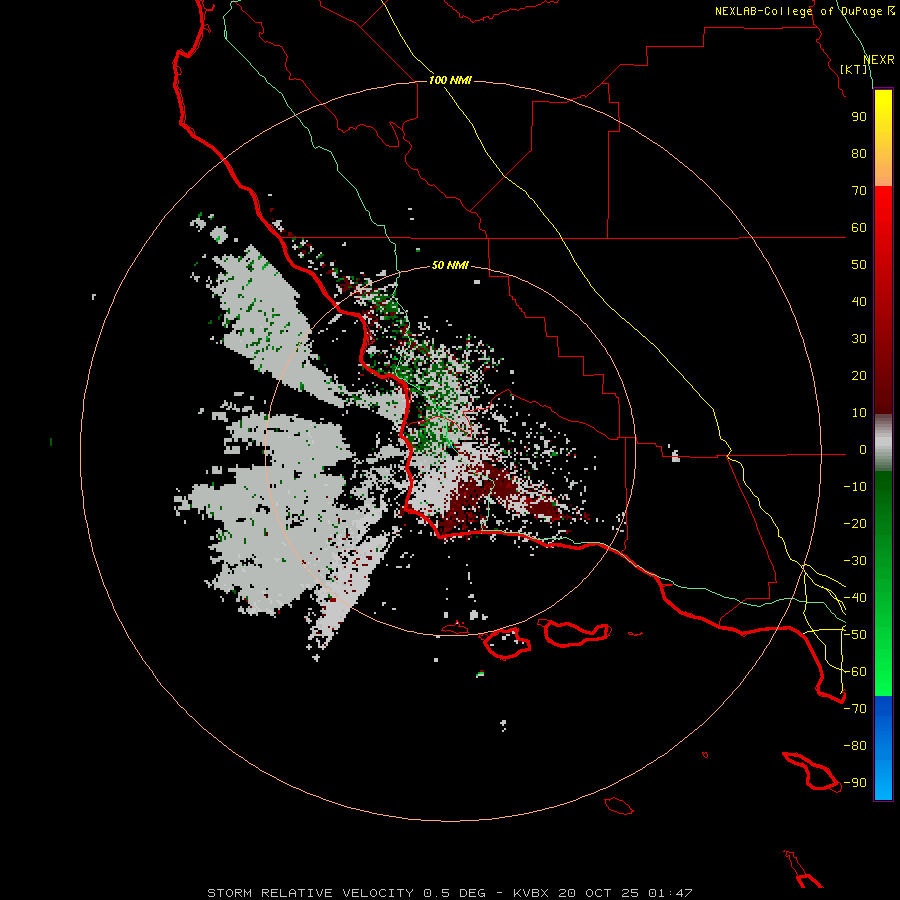This screenshot has width=900, height=900.
Task: Click the 50 value on the velocity scale
Action: (x=859, y=265)
